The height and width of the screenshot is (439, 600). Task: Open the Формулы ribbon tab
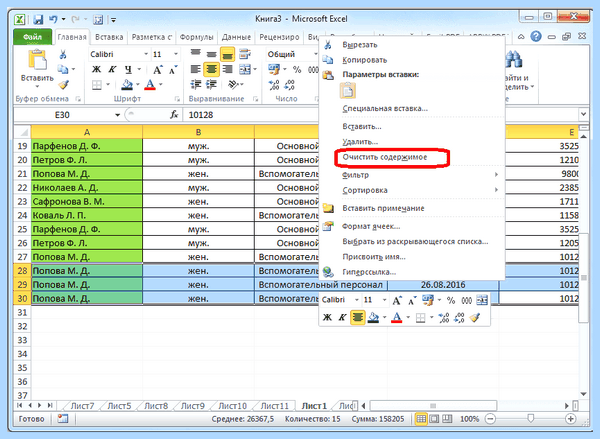196,37
